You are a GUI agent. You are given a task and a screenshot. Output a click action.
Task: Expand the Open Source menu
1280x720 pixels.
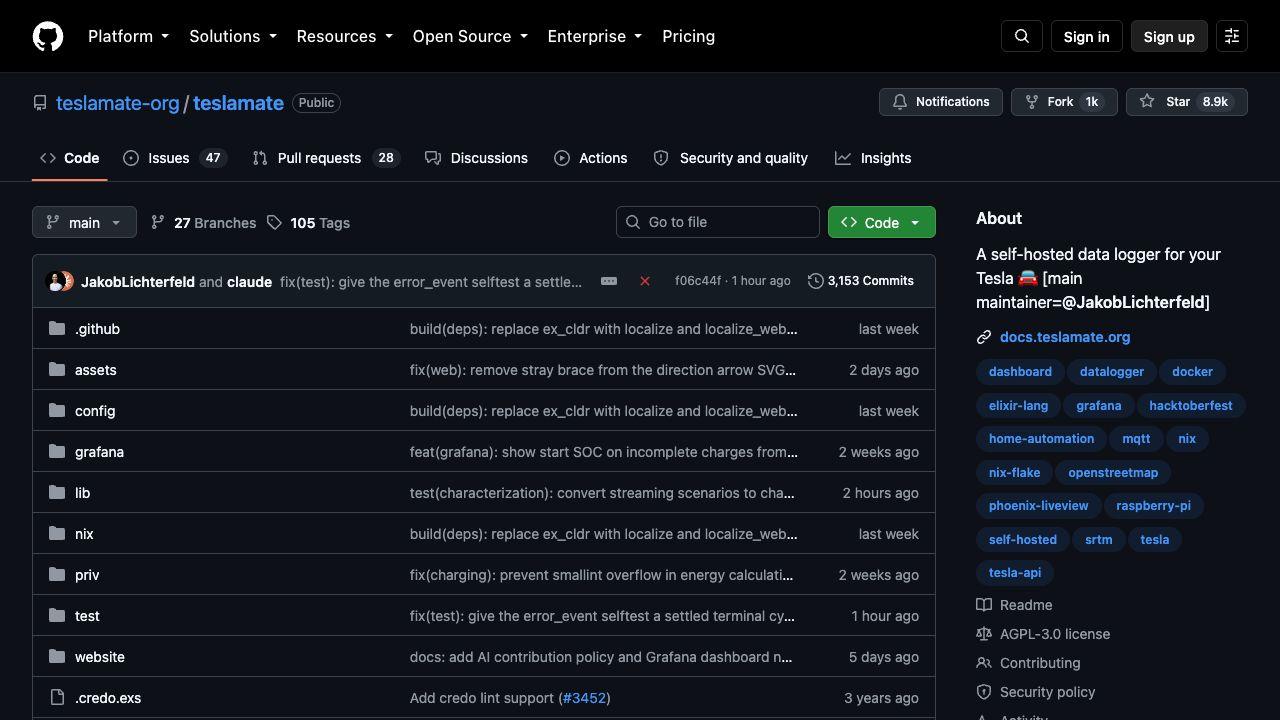click(x=470, y=36)
